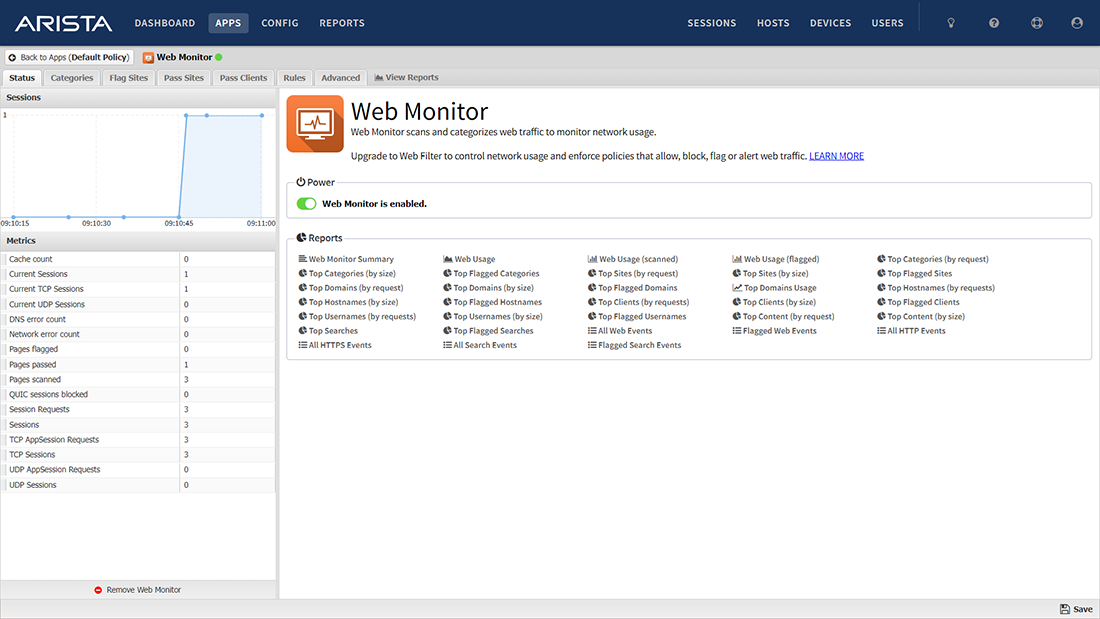Switch to the Pass Sites tab

click(184, 78)
